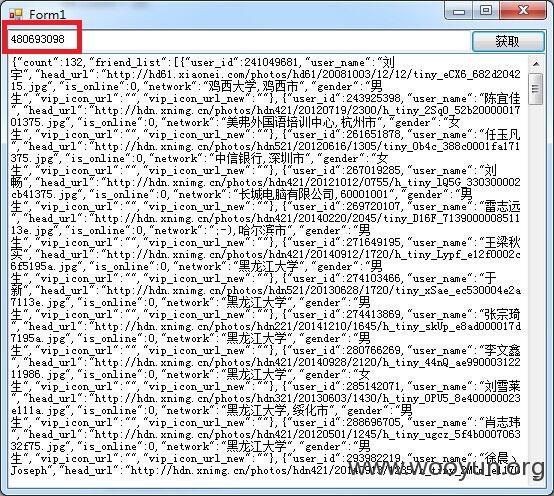Click user name 刘雪莱
The width and height of the screenshot is (554, 496).
tap(502, 386)
